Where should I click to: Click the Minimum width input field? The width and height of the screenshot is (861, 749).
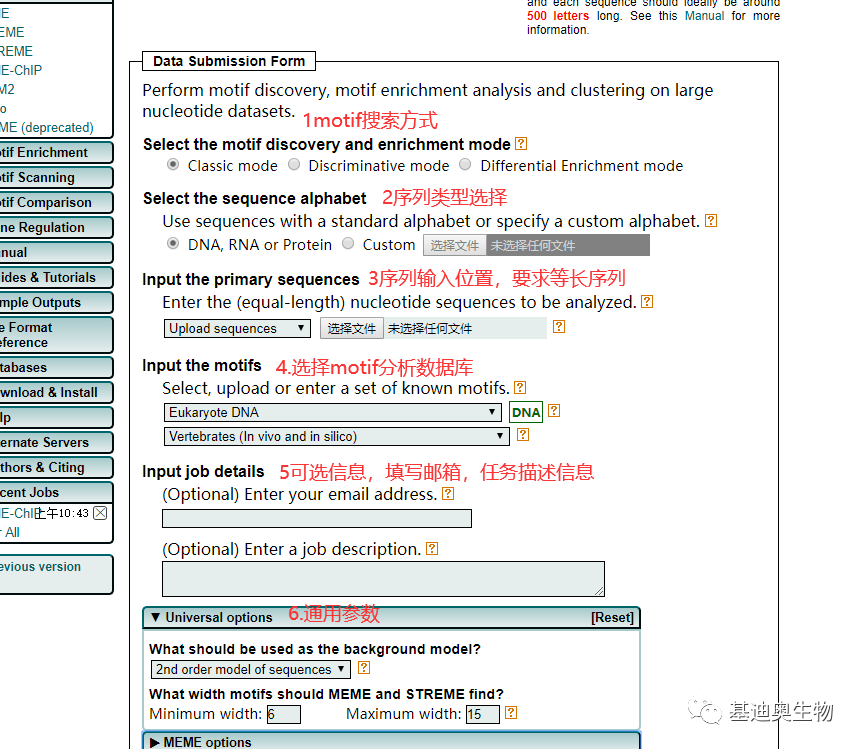(x=284, y=714)
